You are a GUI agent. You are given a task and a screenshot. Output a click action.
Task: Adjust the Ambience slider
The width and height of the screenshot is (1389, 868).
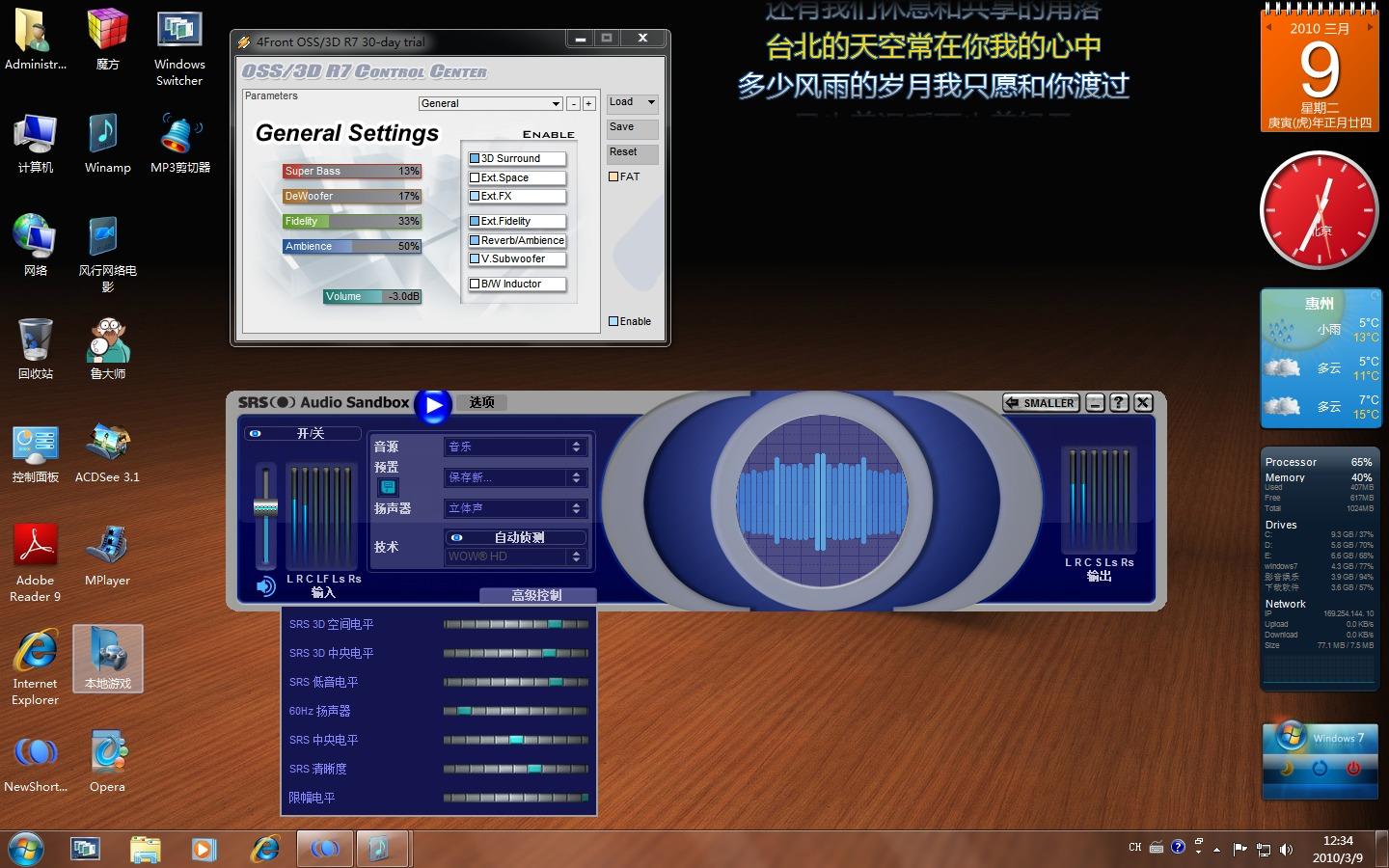pyautogui.click(x=352, y=246)
